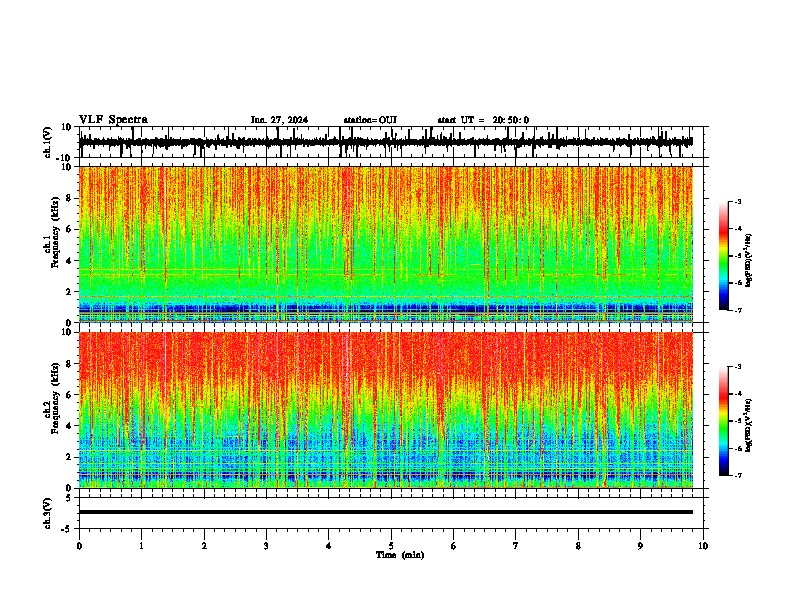This screenshot has width=792, height=612.
Task: Click the "-3" tick on ch.2 colorbar
Action: tap(737, 367)
